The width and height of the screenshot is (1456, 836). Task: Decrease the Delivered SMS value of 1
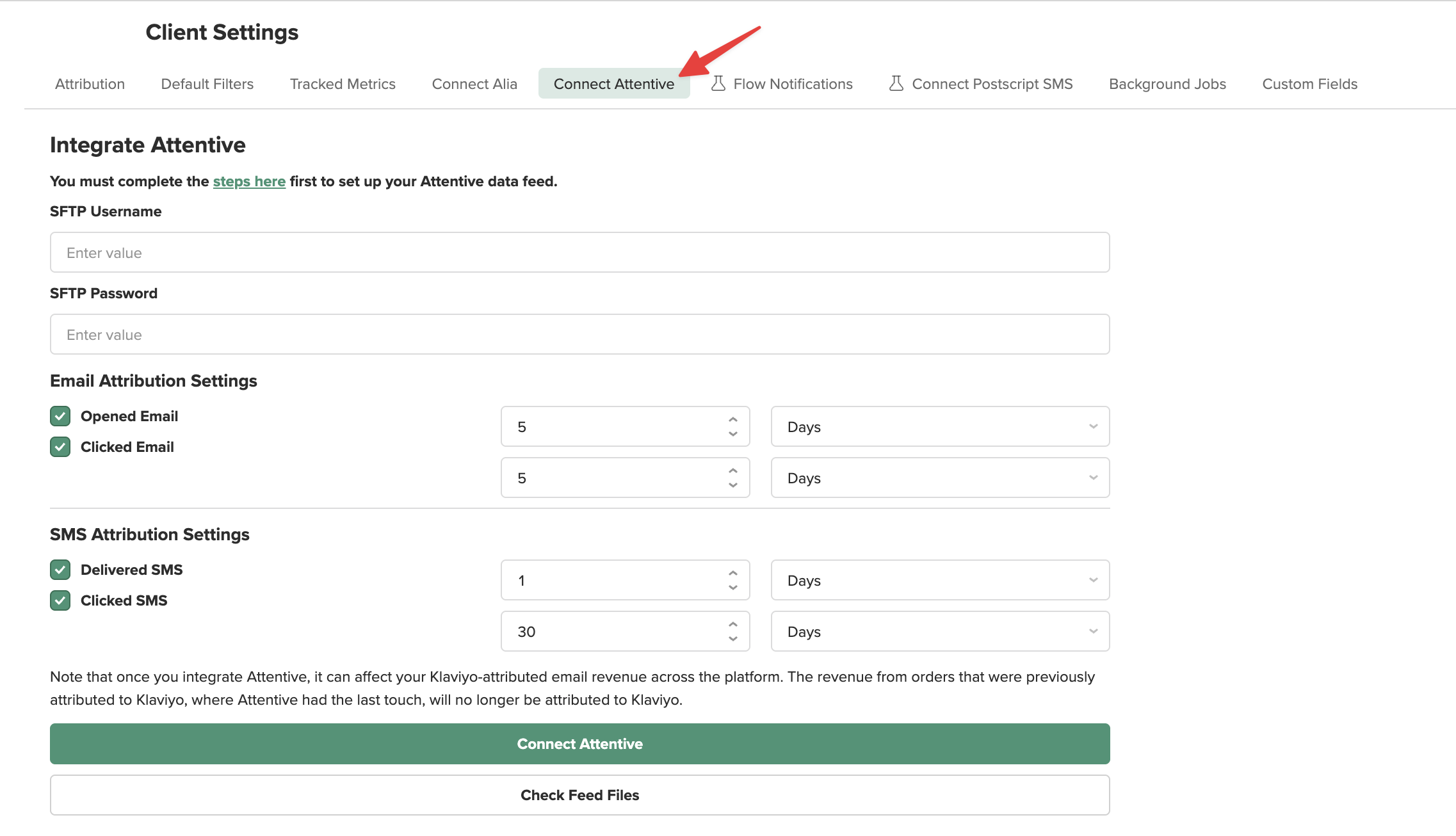point(733,588)
